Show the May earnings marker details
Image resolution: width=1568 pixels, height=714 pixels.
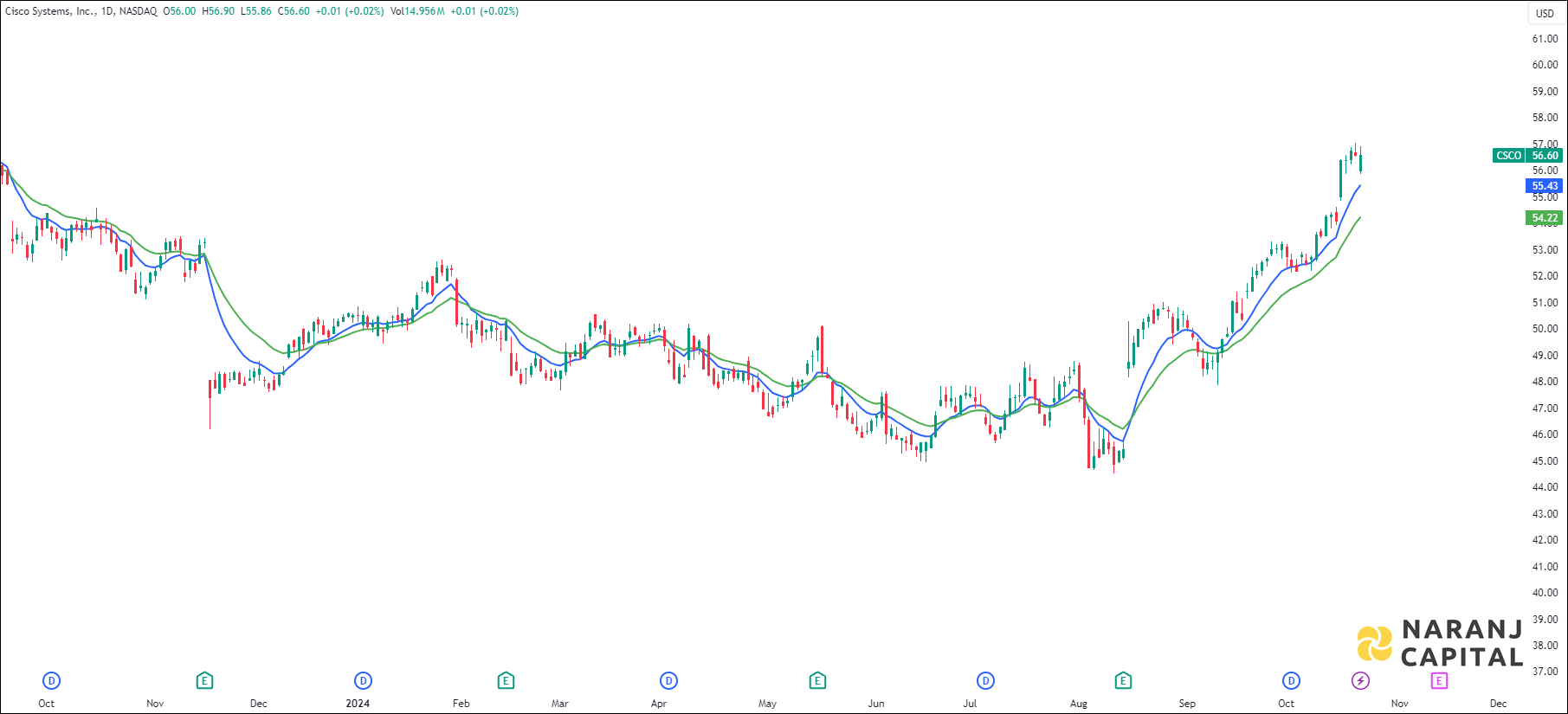(817, 681)
